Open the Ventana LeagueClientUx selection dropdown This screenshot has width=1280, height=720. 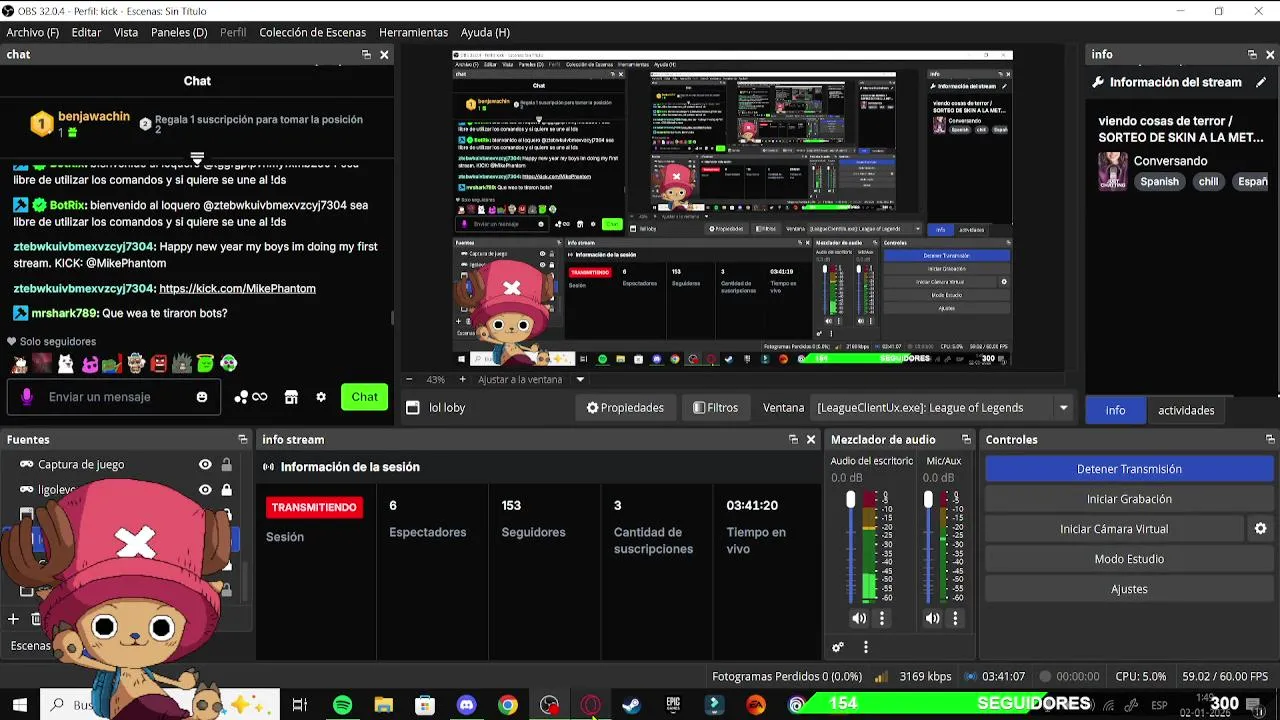(1063, 408)
